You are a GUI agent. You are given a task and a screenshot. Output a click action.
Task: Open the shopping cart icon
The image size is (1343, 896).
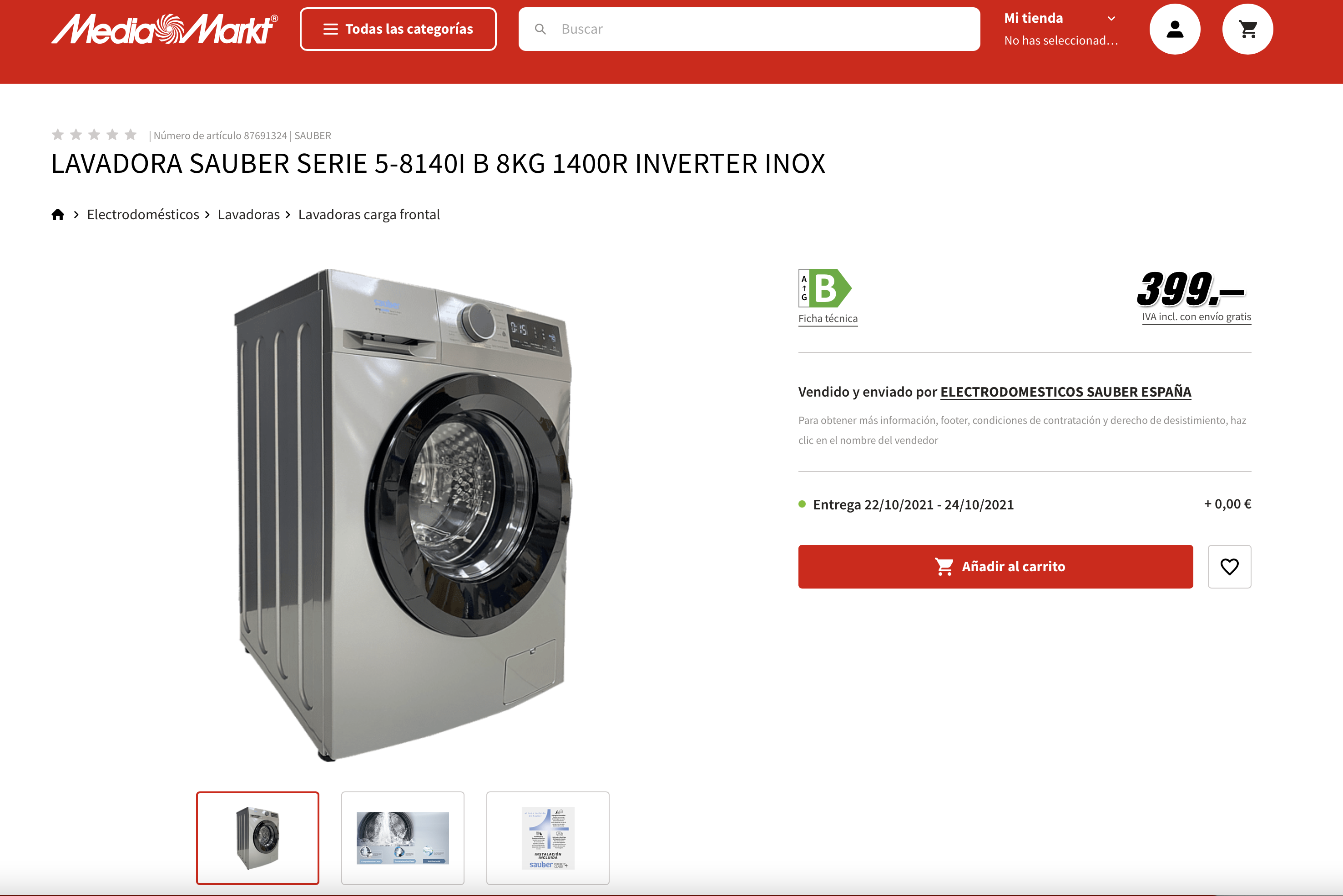tap(1247, 29)
